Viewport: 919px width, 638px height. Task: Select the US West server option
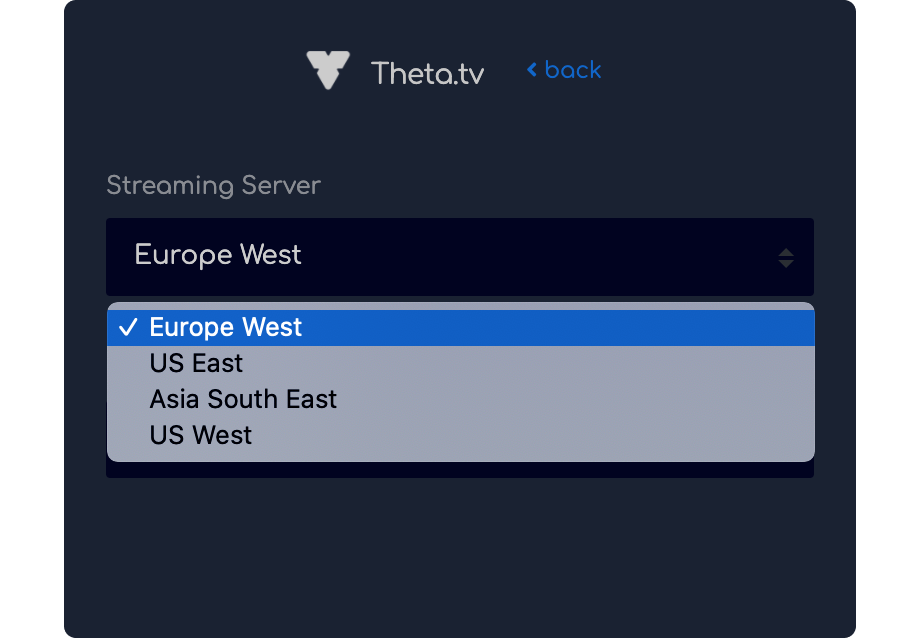pyautogui.click(x=461, y=435)
